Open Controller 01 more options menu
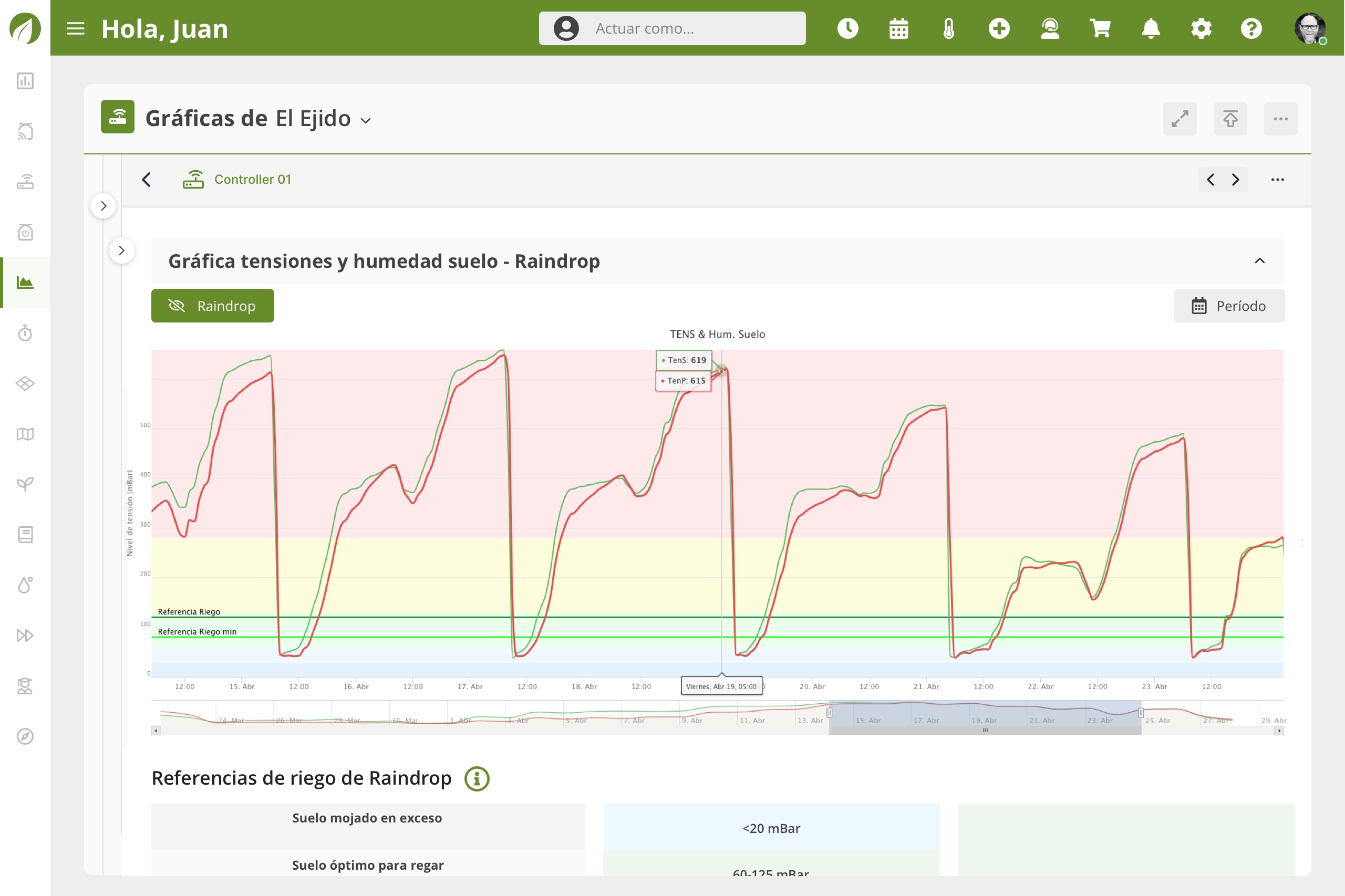Screen dimensions: 1345x896 tap(1278, 180)
